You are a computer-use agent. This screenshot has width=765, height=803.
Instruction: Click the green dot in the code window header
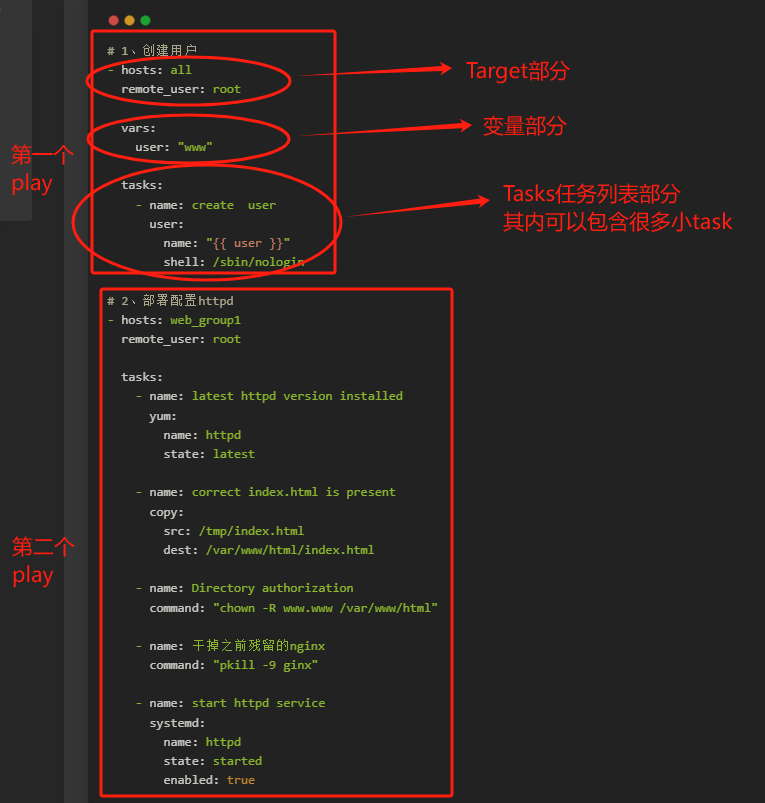[x=145, y=20]
